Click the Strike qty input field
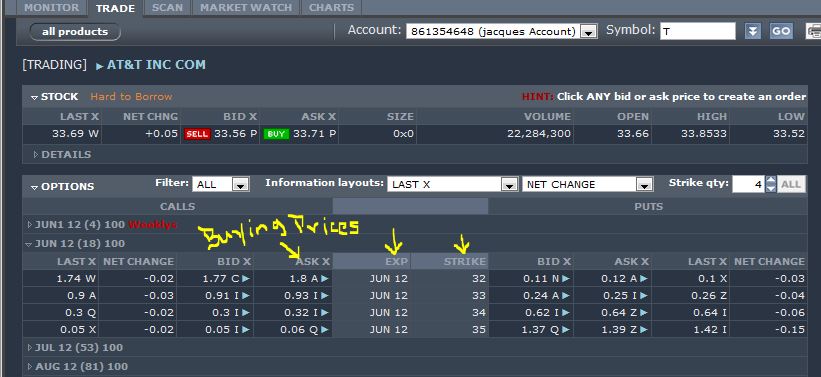Image resolution: width=821 pixels, height=377 pixels. [x=748, y=184]
